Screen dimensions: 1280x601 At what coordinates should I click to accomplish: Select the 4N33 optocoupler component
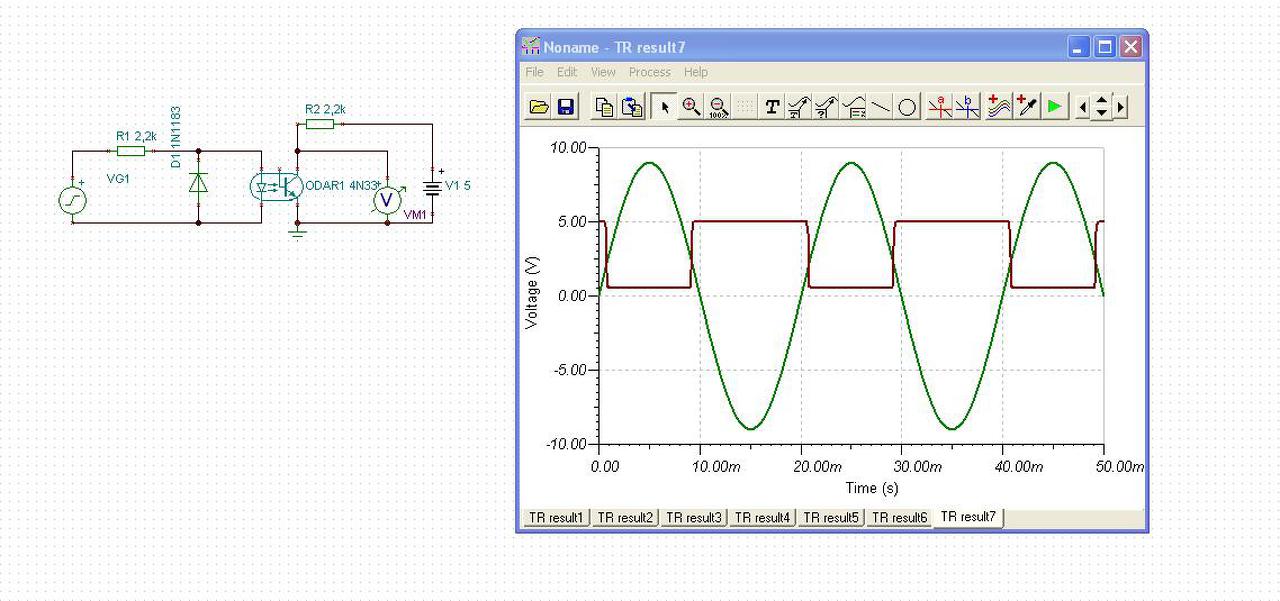(x=276, y=186)
